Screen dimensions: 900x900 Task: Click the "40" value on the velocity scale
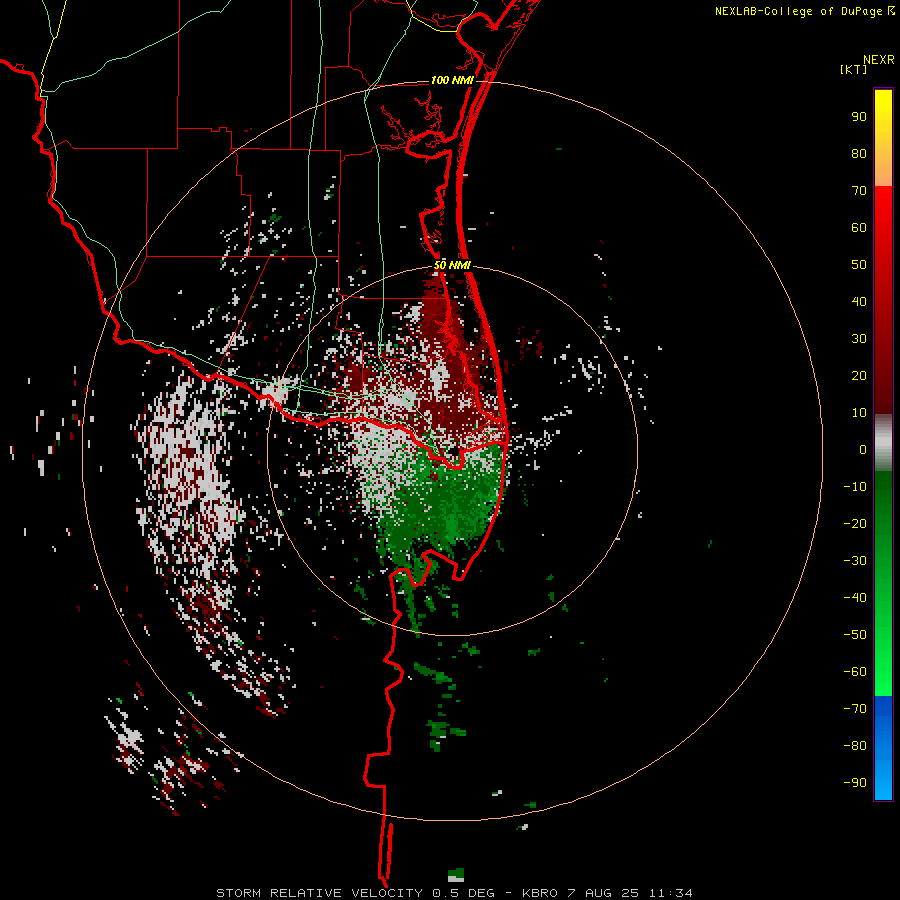pyautogui.click(x=859, y=301)
